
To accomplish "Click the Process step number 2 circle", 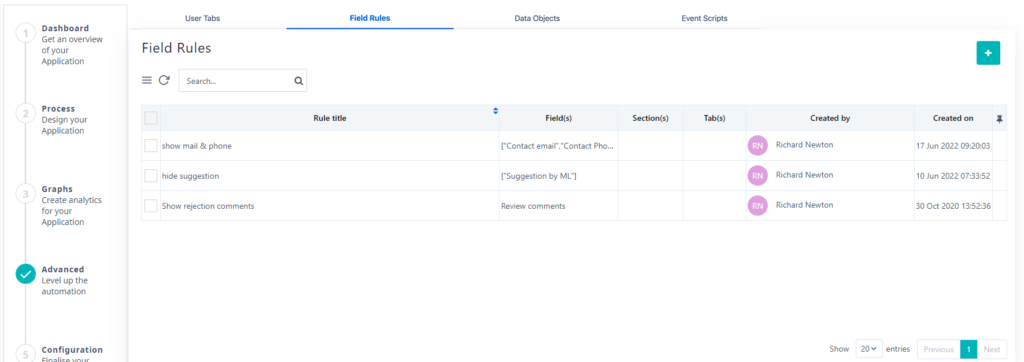I will [x=25, y=114].
